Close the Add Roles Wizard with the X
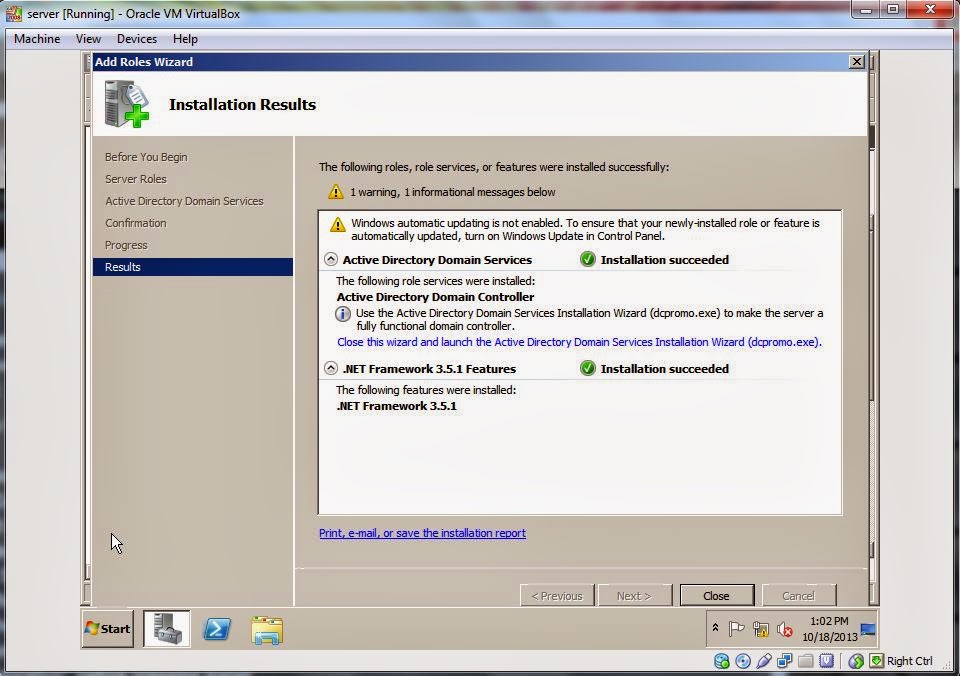Screen dimensions: 960x676 tap(857, 62)
